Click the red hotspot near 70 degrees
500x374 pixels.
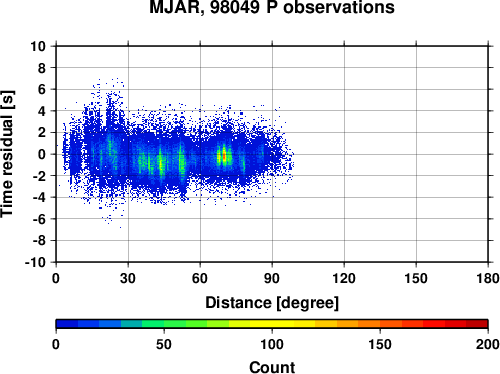tap(224, 156)
